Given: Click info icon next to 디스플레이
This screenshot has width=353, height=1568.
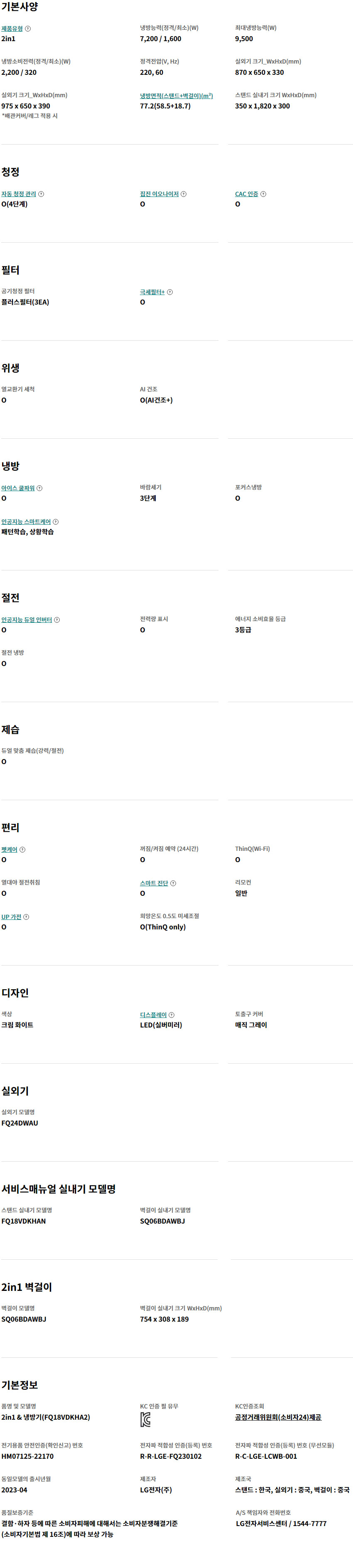Looking at the screenshot, I should 172,1015.
